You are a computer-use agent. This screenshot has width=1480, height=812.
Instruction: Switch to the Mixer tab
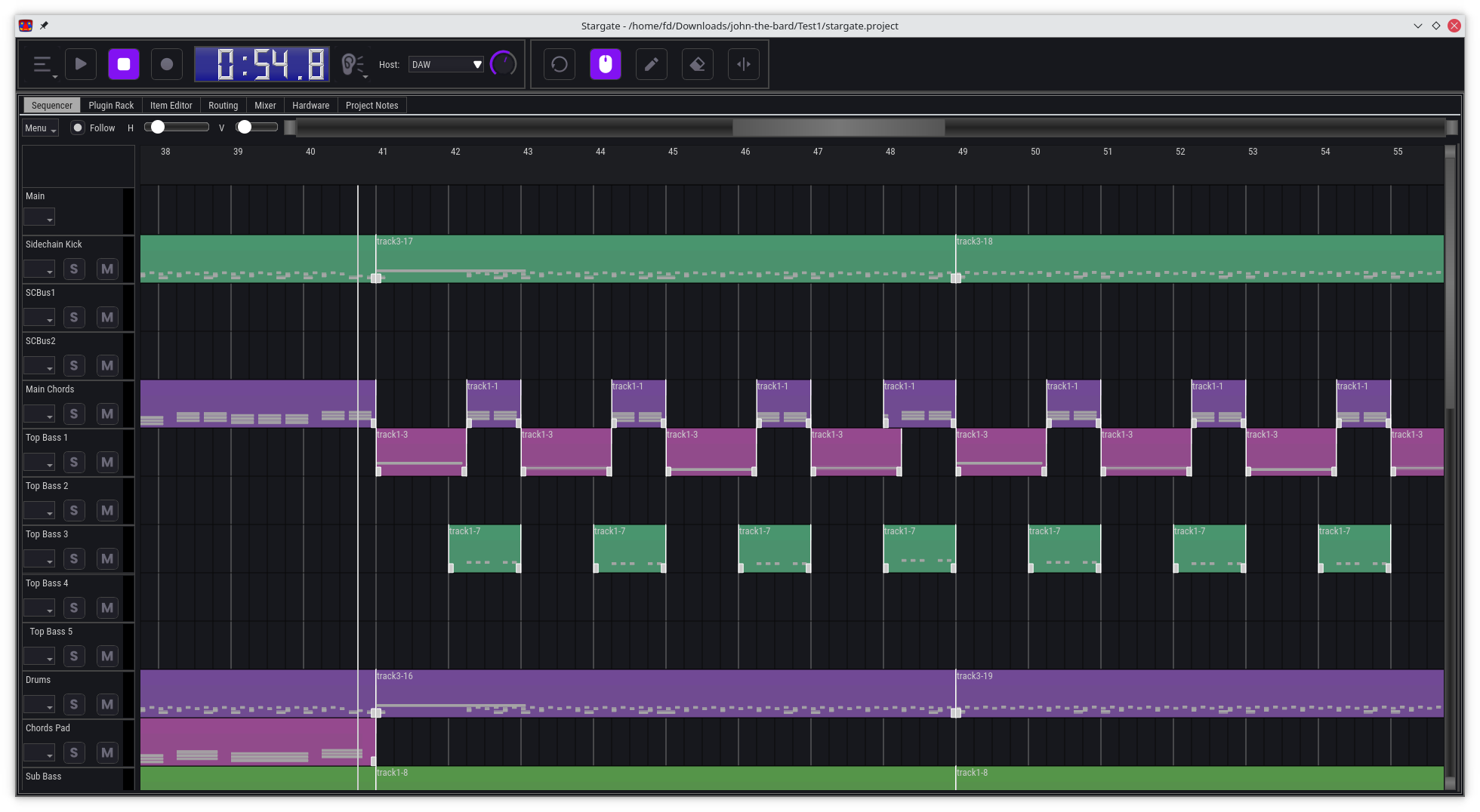pyautogui.click(x=265, y=106)
